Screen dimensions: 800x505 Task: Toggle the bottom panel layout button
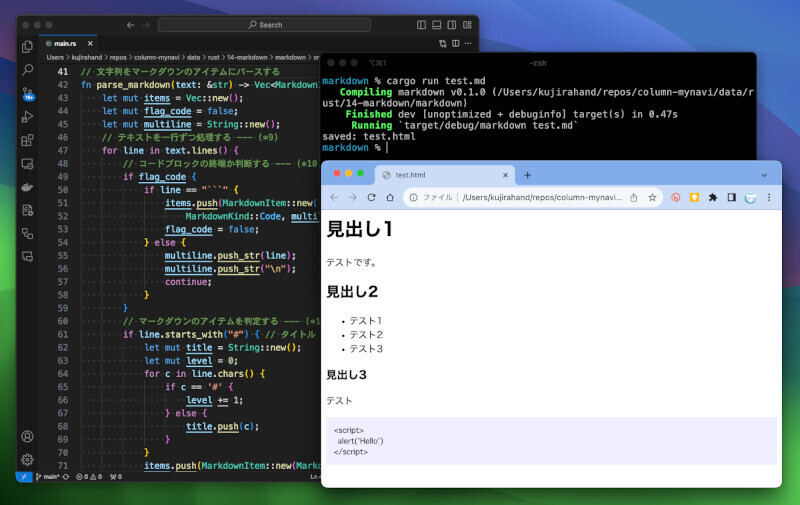pyautogui.click(x=436, y=24)
